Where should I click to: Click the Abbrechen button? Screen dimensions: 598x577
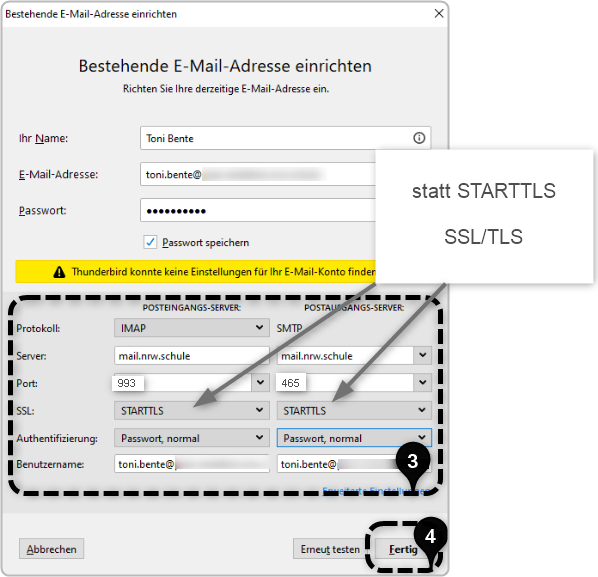pos(51,549)
